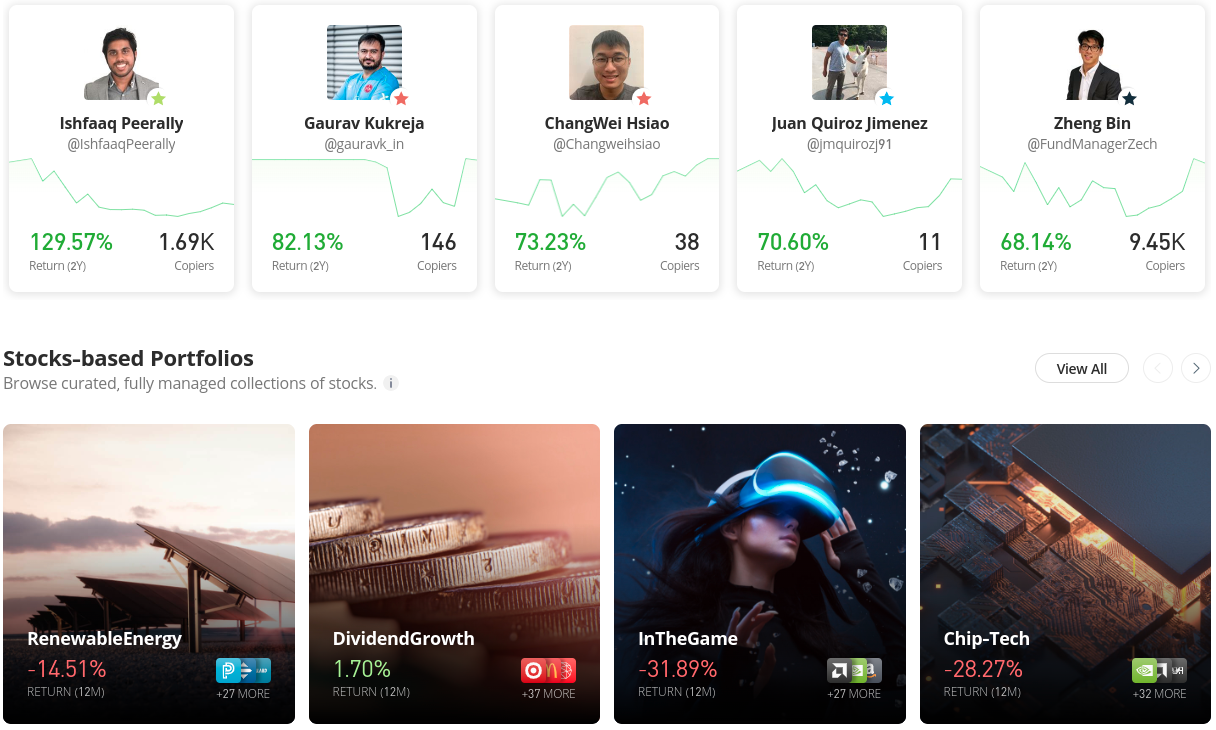The image size is (1216, 730).
Task: Click Juan Quiroz Jimenez's performance chart
Action: click(x=849, y=187)
